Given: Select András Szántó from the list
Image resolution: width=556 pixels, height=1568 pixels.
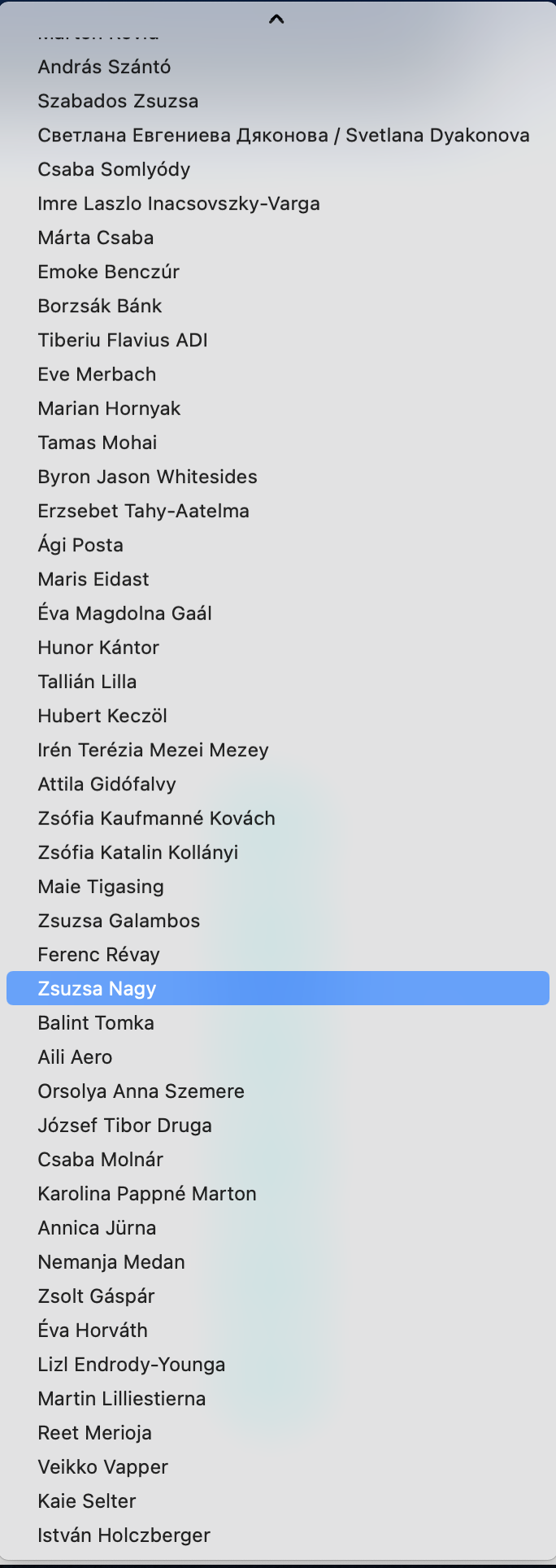Looking at the screenshot, I should 104,67.
